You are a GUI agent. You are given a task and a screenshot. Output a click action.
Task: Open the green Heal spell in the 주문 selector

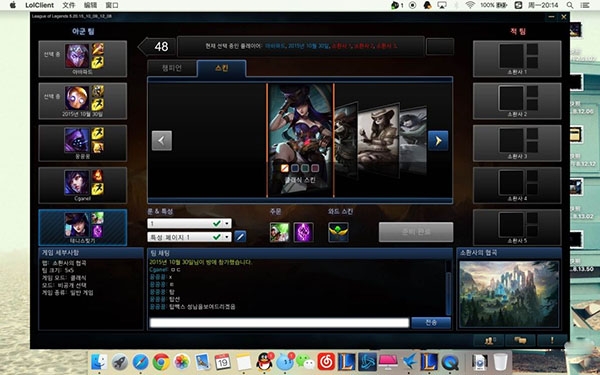coord(279,232)
